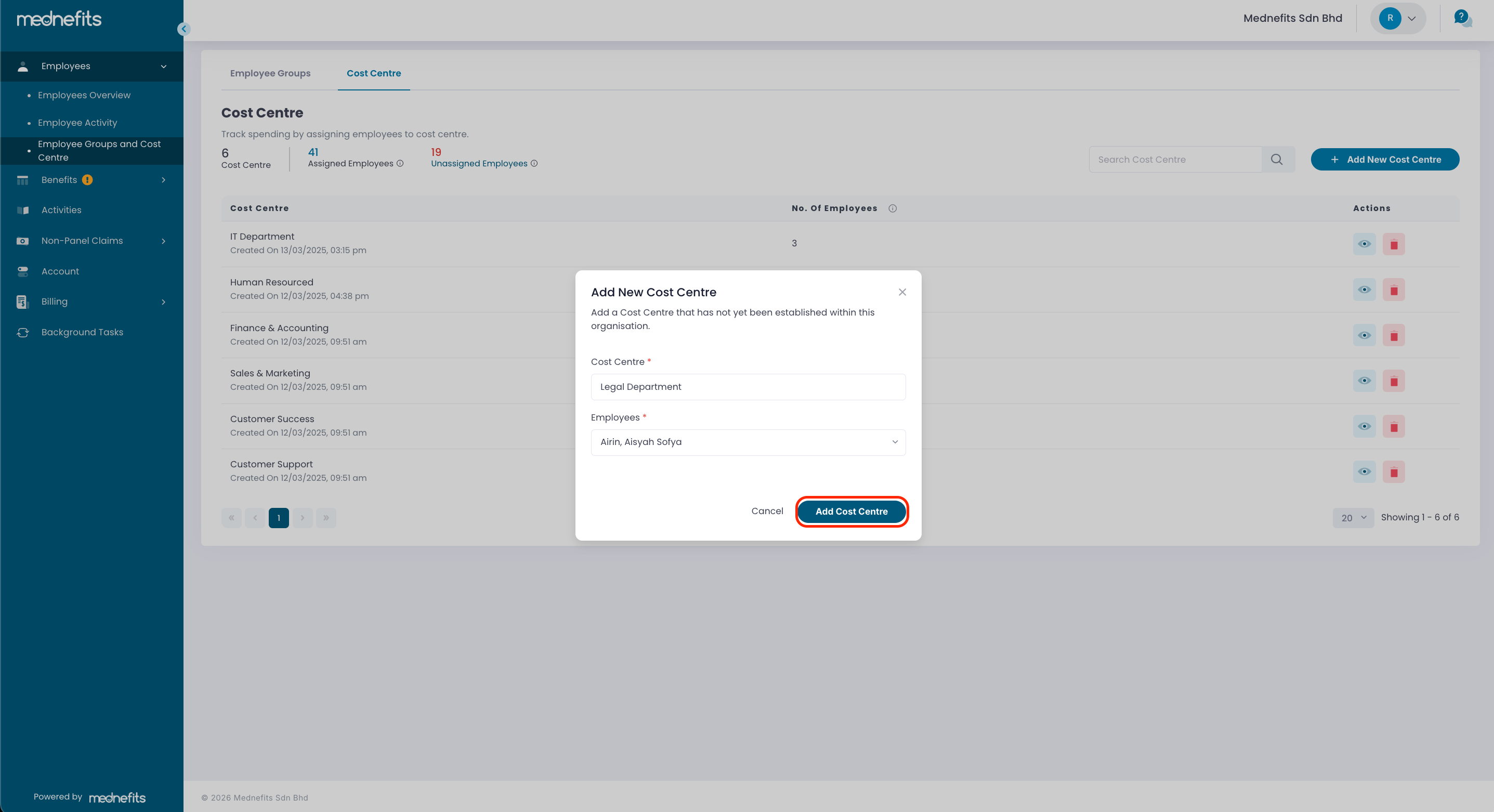
Task: View the Sales & Marketing cost centre
Action: tap(1364, 381)
